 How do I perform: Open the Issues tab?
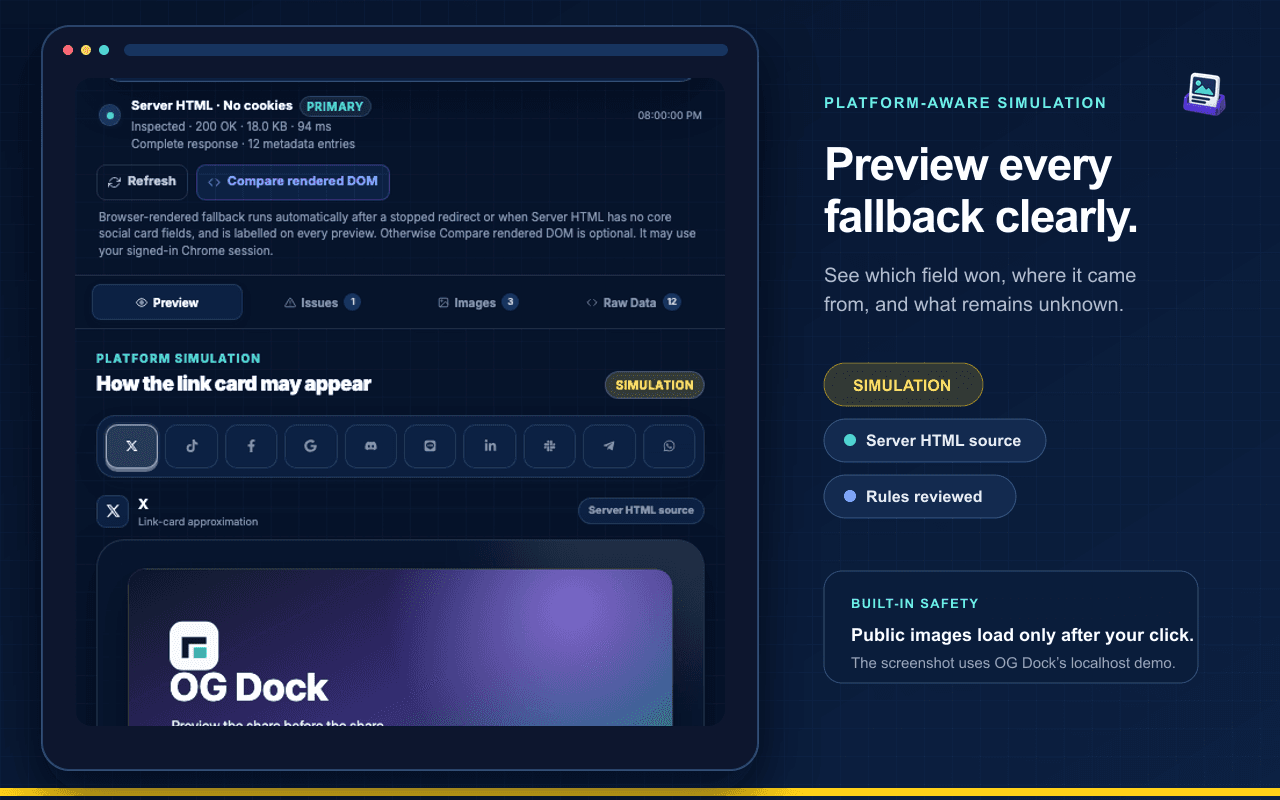[x=322, y=302]
